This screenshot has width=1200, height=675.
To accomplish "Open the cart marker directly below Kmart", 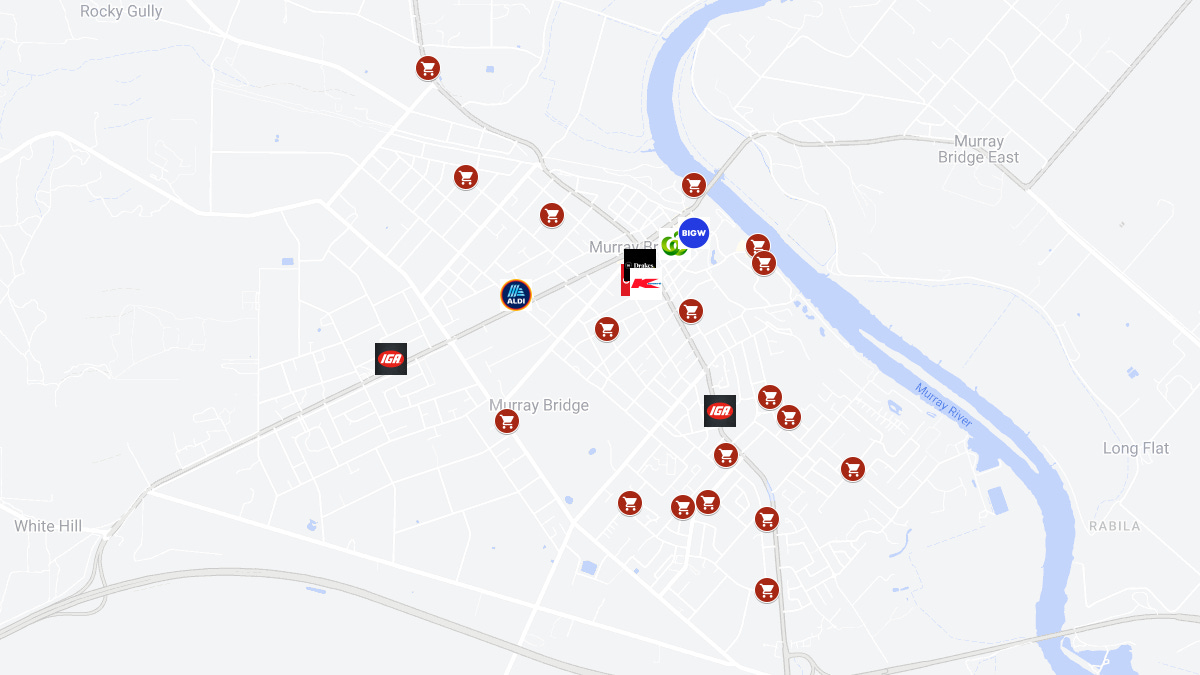I will [x=691, y=311].
